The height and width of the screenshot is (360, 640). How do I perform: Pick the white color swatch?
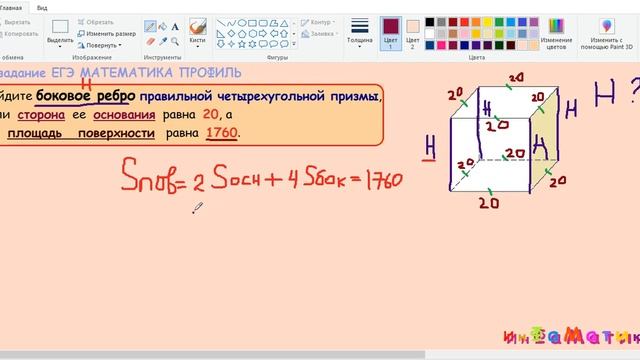pyautogui.click(x=430, y=33)
